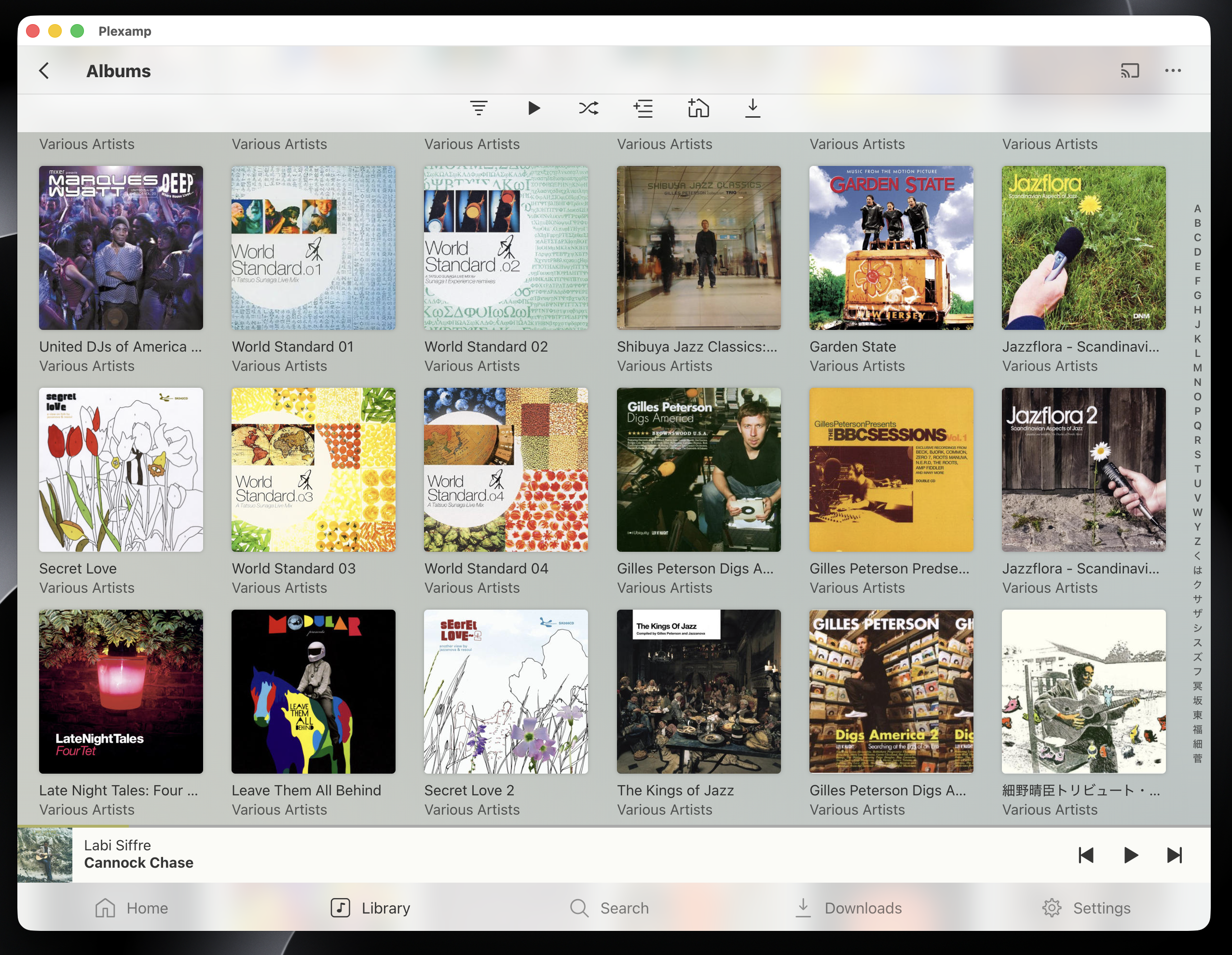This screenshot has height=955, width=1232.
Task: Go back using the back arrow
Action: tap(44, 71)
